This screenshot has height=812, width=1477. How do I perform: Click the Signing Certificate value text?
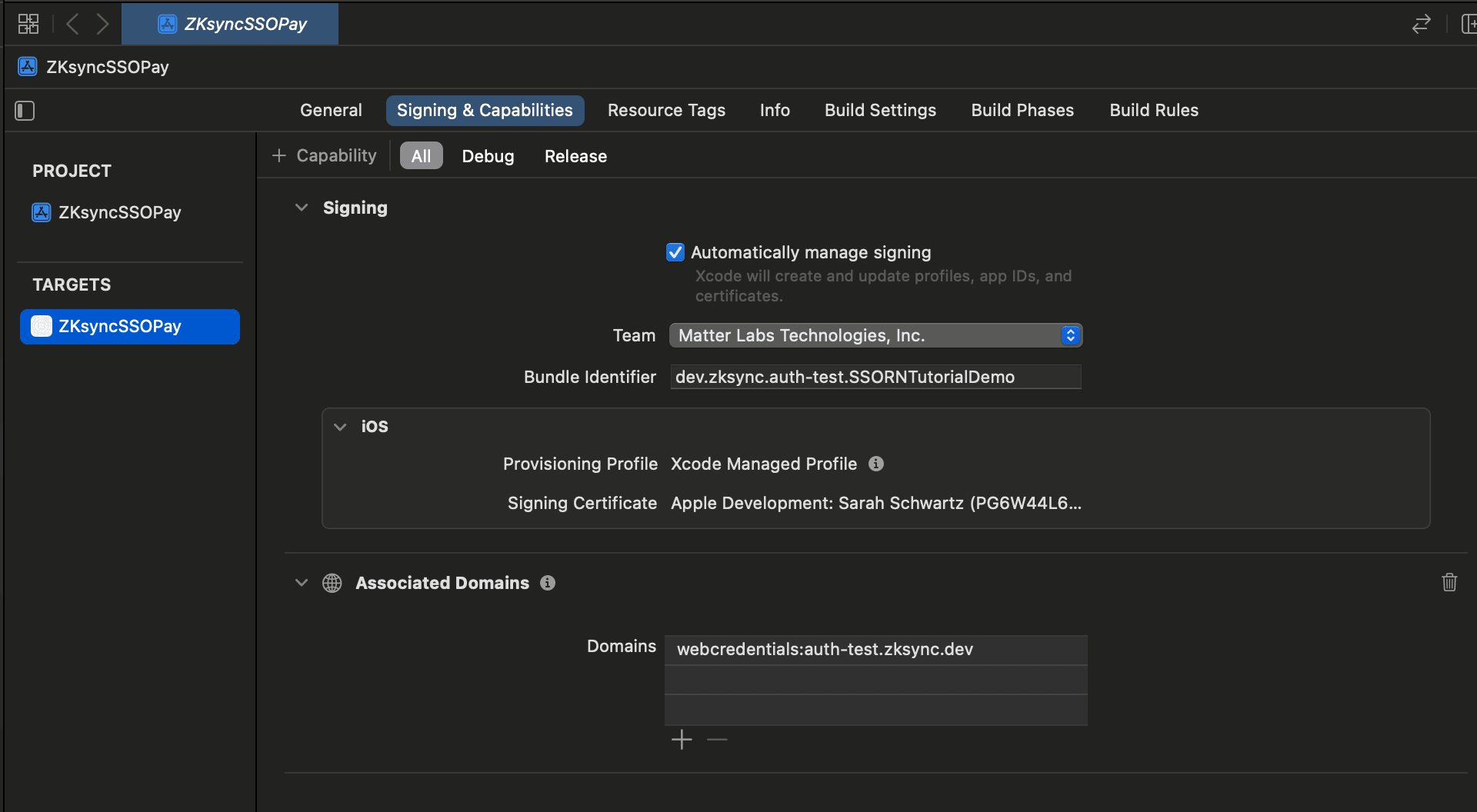pyautogui.click(x=875, y=503)
